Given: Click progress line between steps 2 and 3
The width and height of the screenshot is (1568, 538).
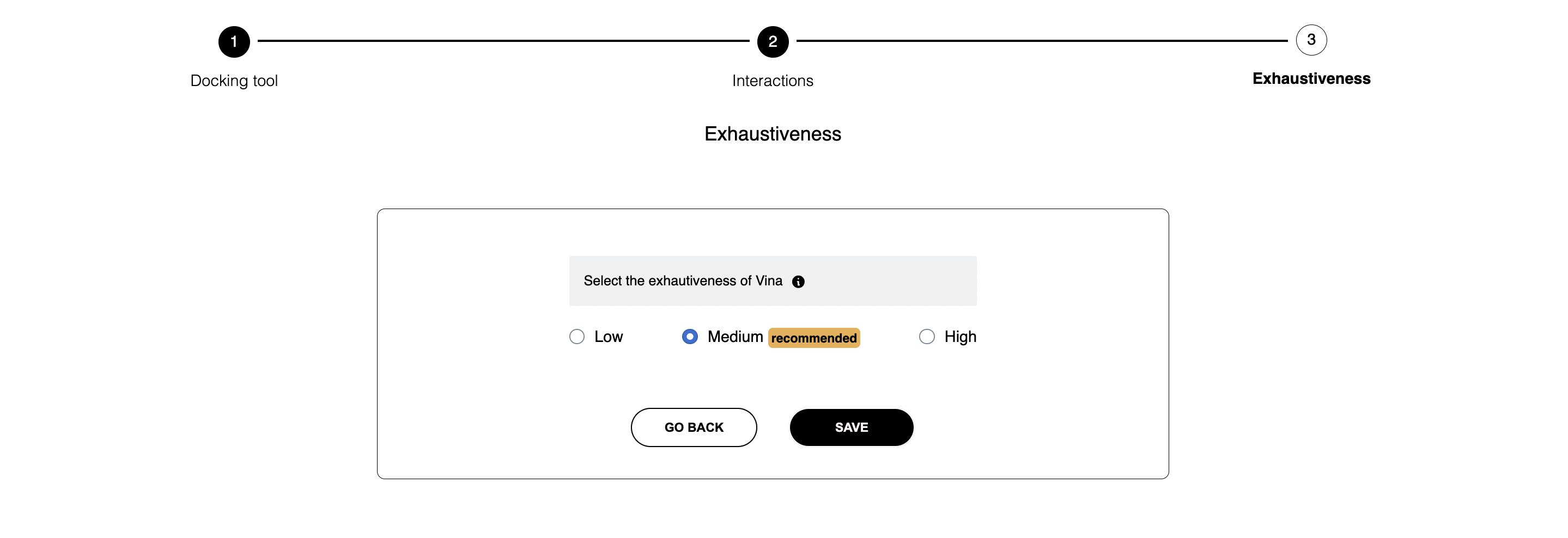Looking at the screenshot, I should point(1042,41).
